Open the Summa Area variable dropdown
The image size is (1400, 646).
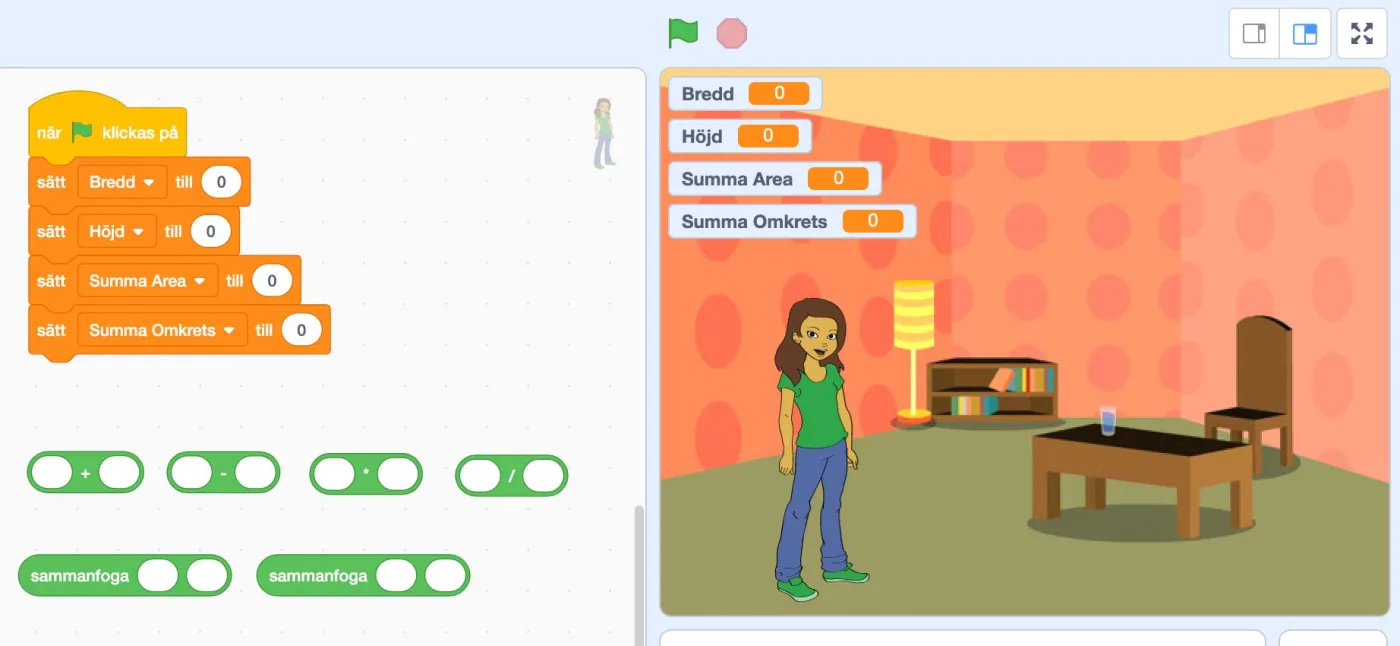[x=147, y=281]
